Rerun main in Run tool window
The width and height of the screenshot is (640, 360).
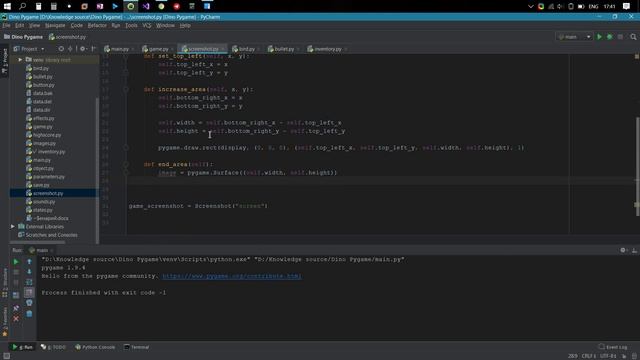click(x=16, y=262)
